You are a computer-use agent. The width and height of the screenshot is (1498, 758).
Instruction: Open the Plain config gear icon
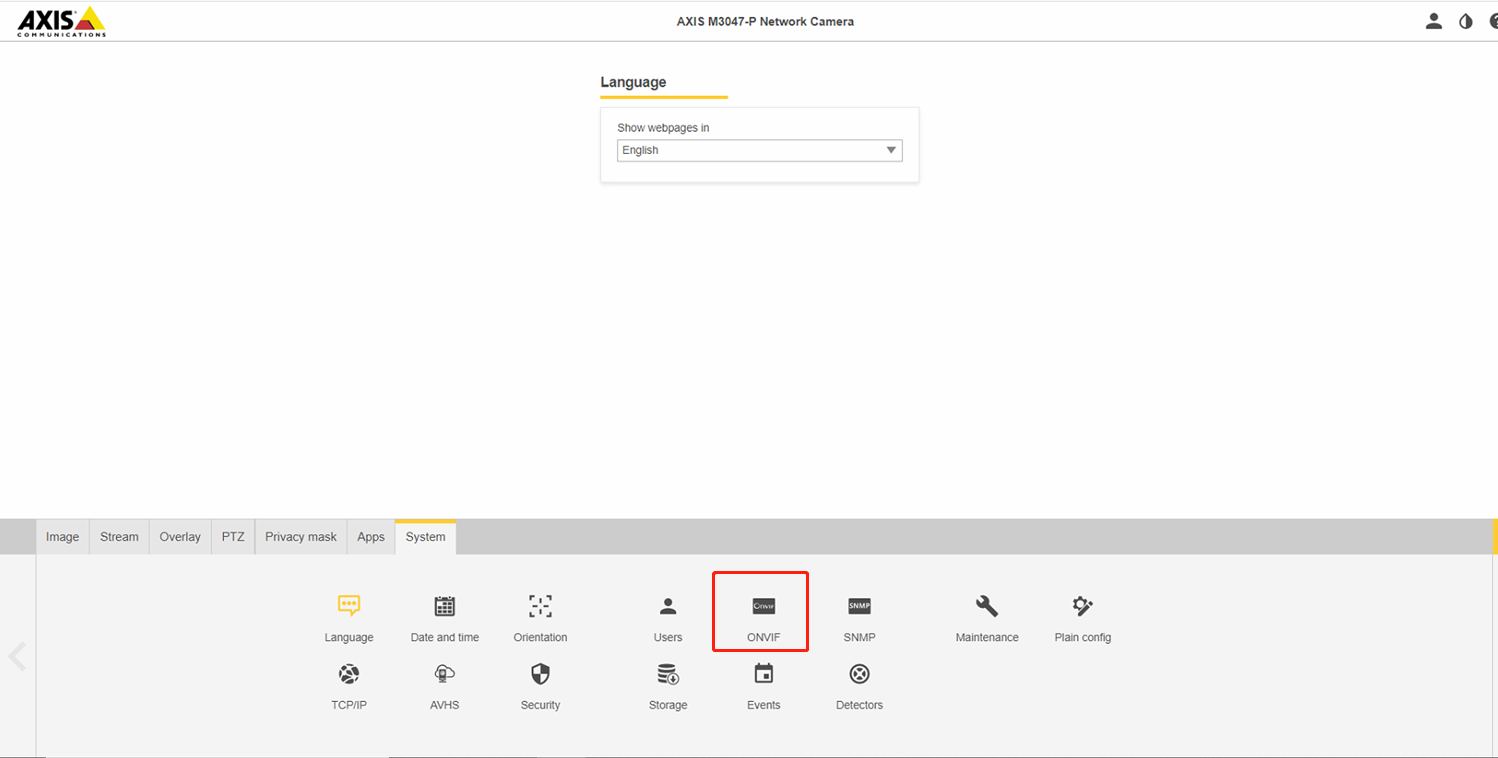pyautogui.click(x=1082, y=606)
